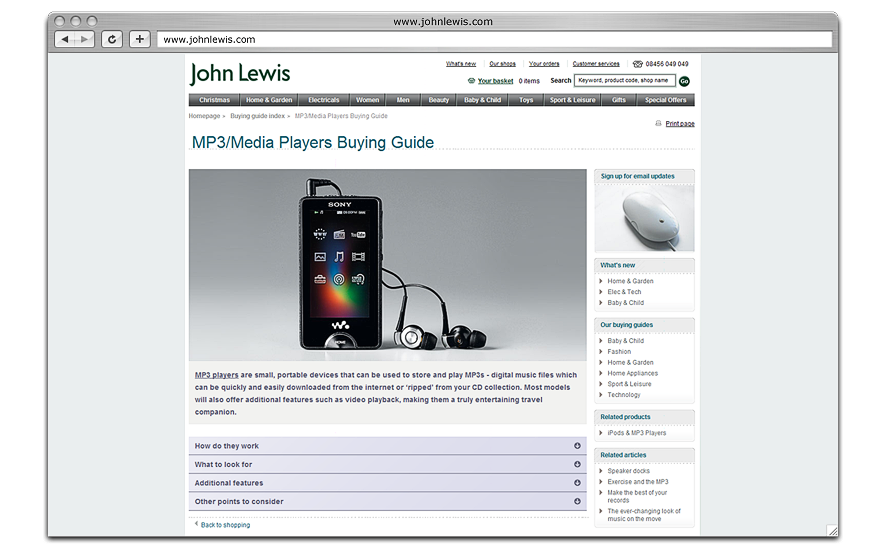Click the new tab plus button
Image resolution: width=887 pixels, height=548 pixels.
(x=139, y=39)
